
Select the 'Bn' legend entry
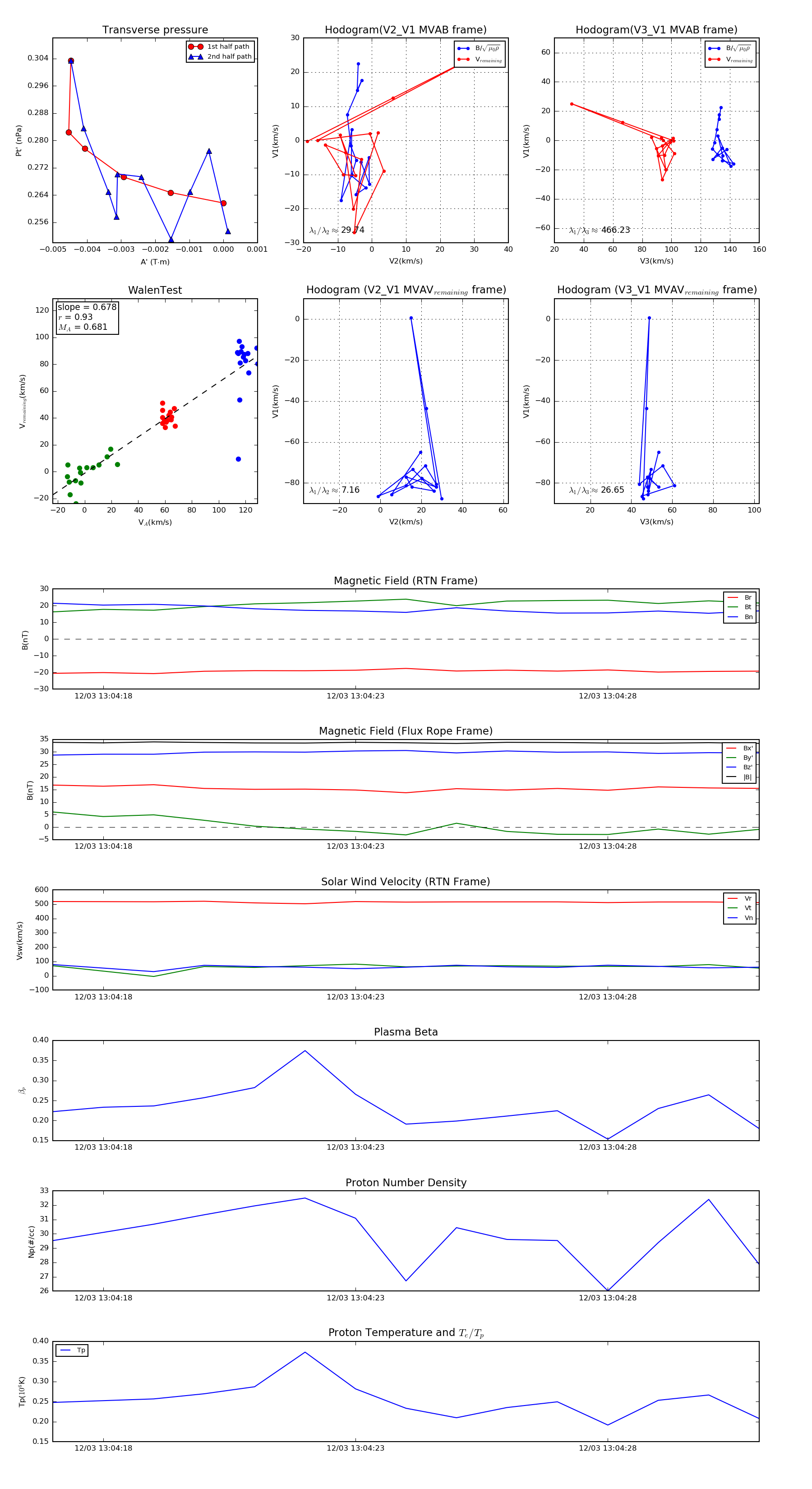coord(740,617)
